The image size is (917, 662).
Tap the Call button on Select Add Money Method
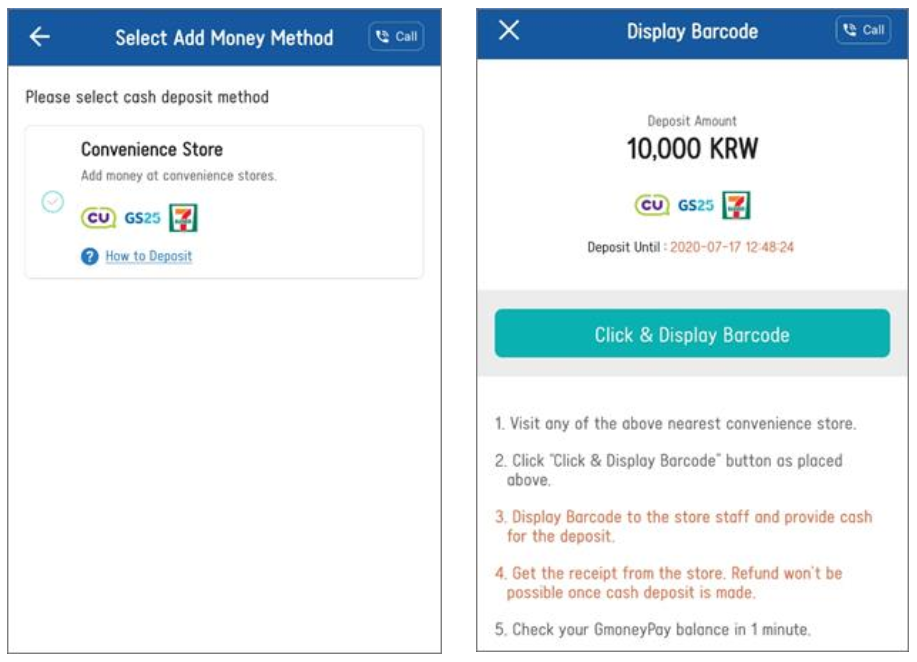(x=396, y=37)
